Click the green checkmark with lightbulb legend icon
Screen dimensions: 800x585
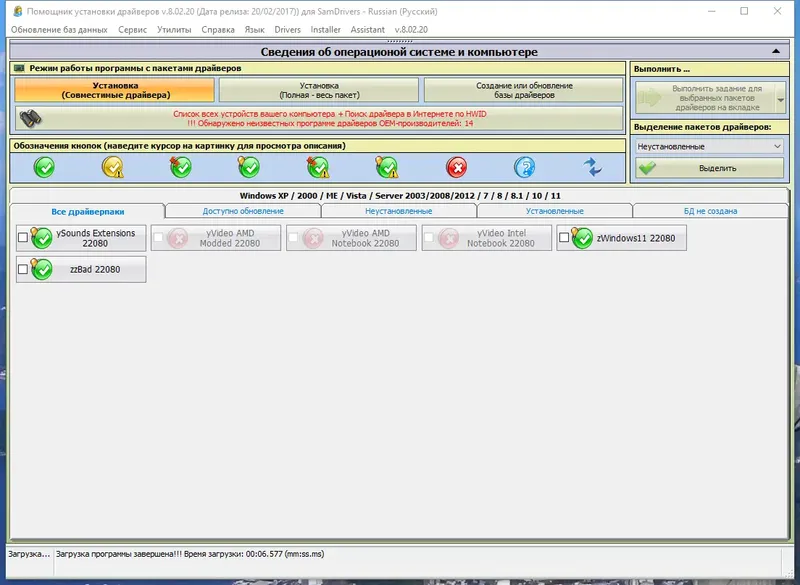point(248,167)
